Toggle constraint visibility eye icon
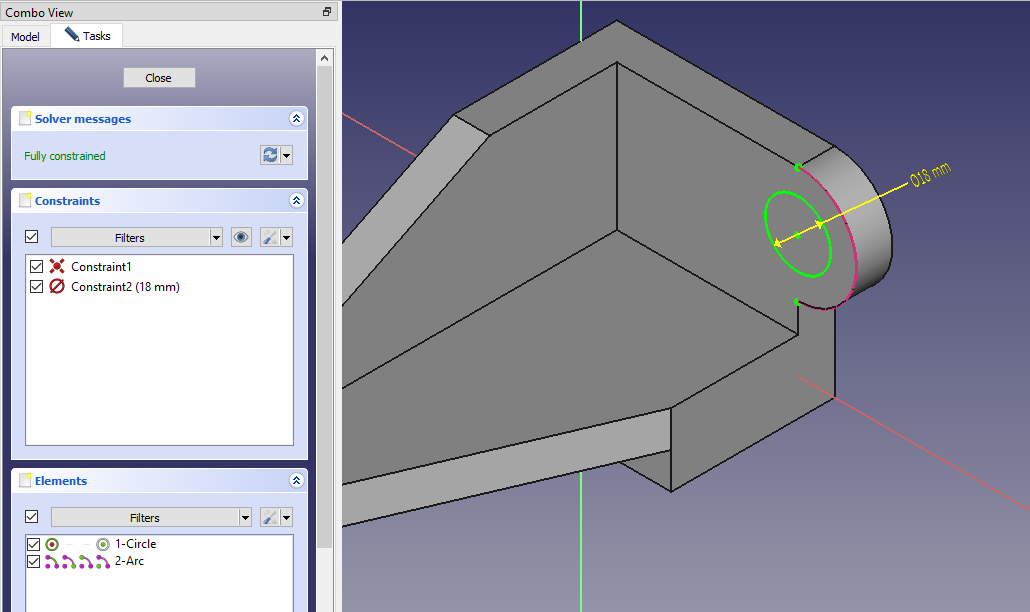This screenshot has height=612, width=1030. [241, 237]
